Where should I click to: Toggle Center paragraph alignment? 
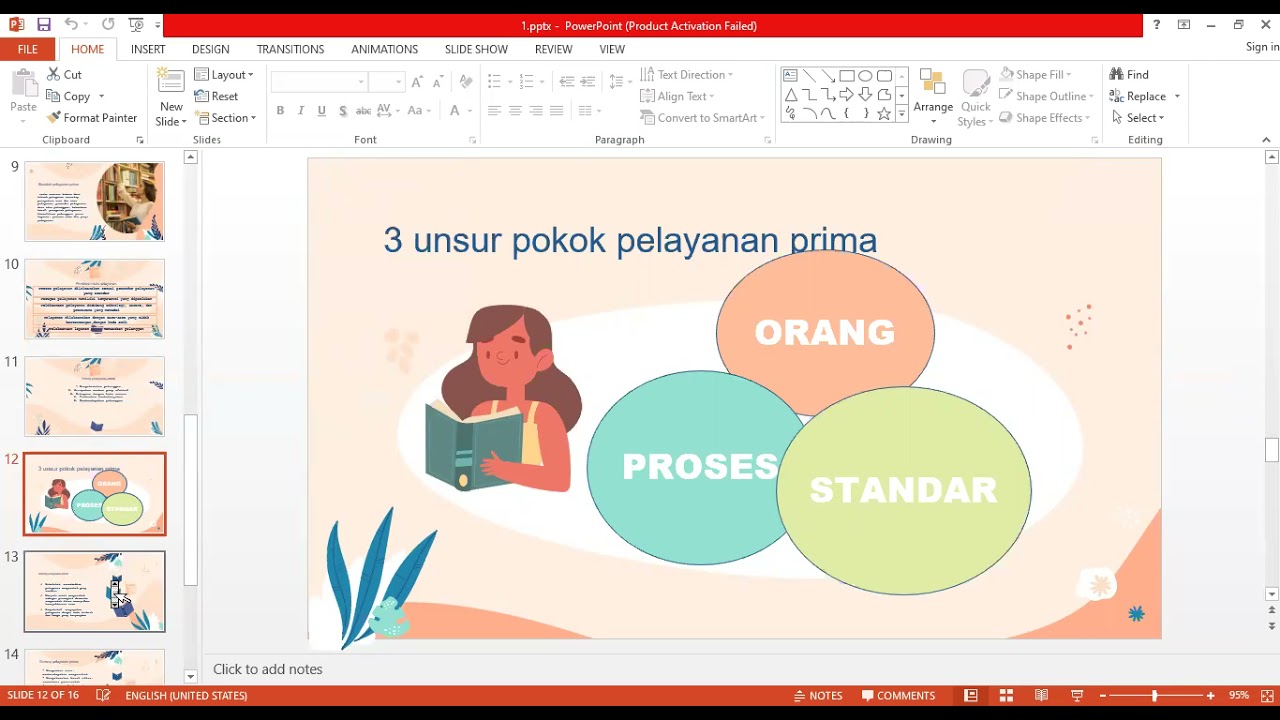(x=515, y=111)
